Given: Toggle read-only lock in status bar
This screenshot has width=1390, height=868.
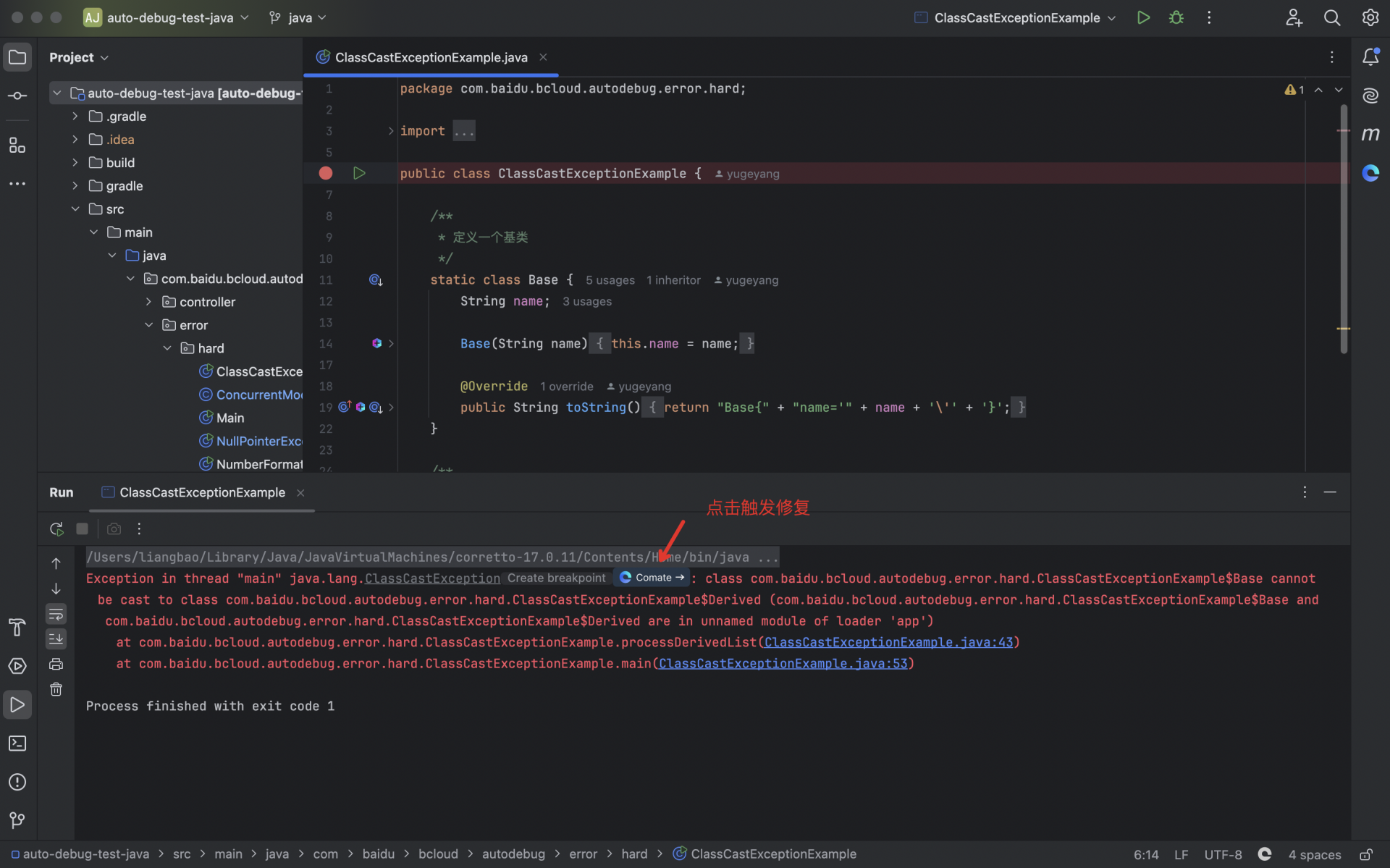Looking at the screenshot, I should (x=1366, y=854).
